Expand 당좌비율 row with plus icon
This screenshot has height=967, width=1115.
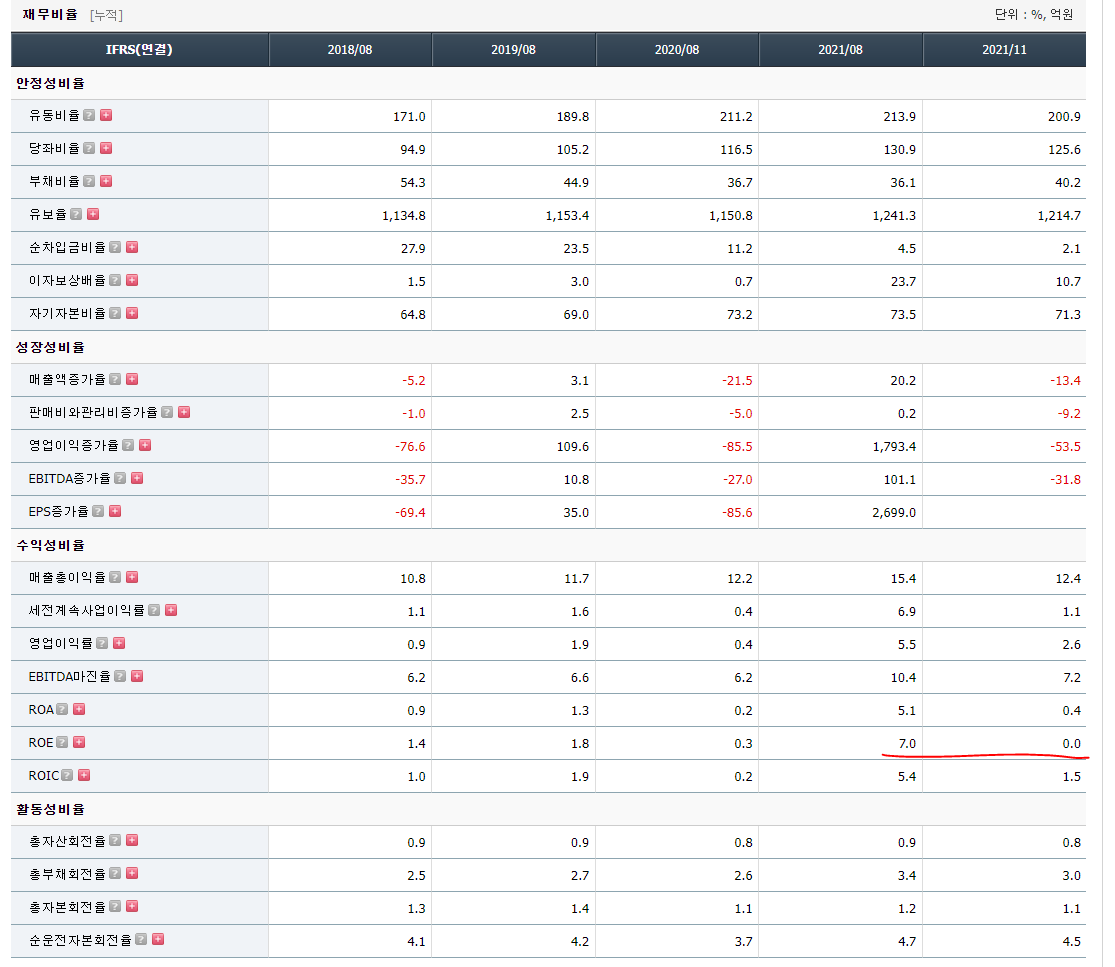pos(106,148)
